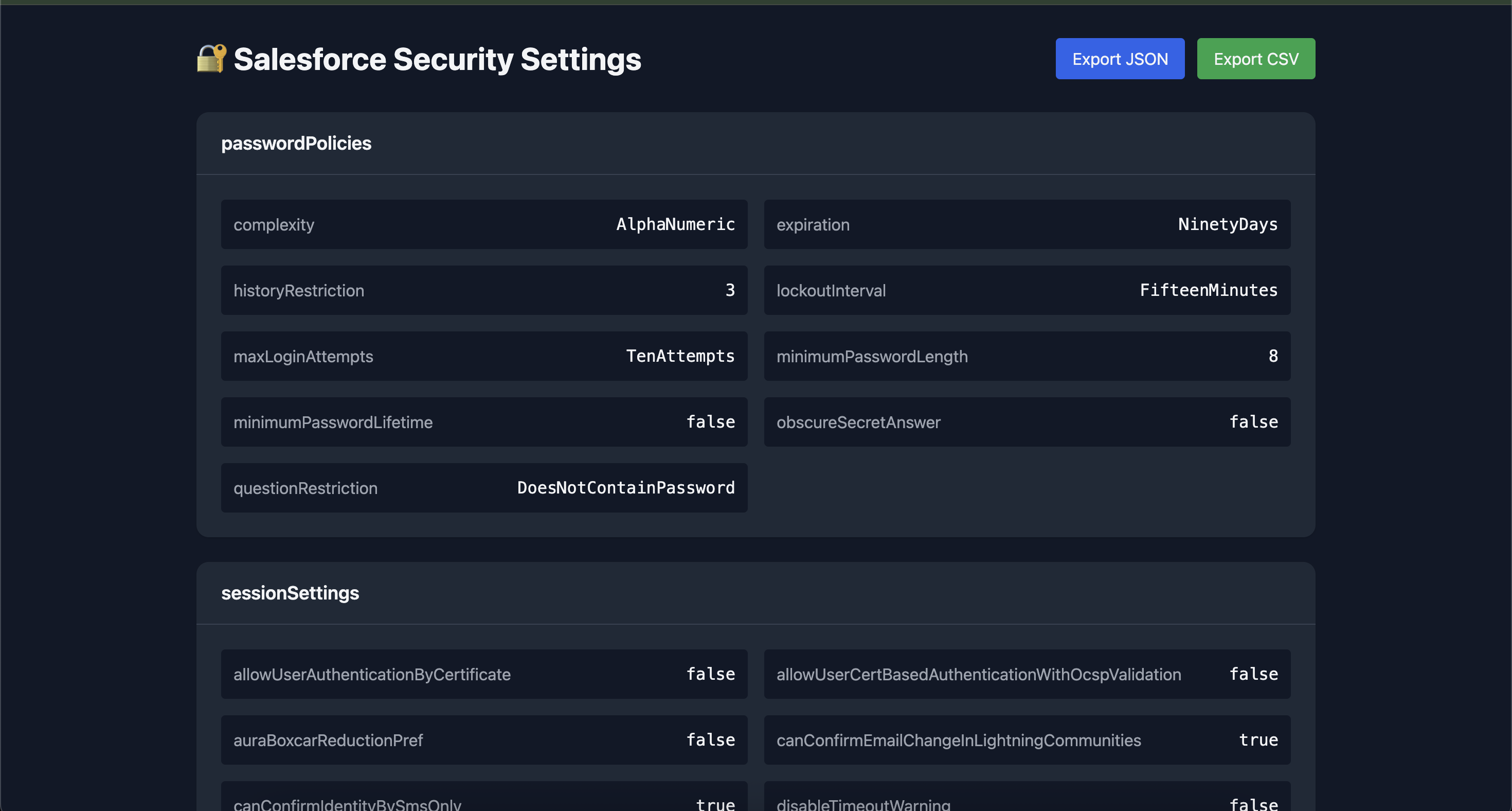Select the auraBoxcarReductionPref setting

(483, 740)
